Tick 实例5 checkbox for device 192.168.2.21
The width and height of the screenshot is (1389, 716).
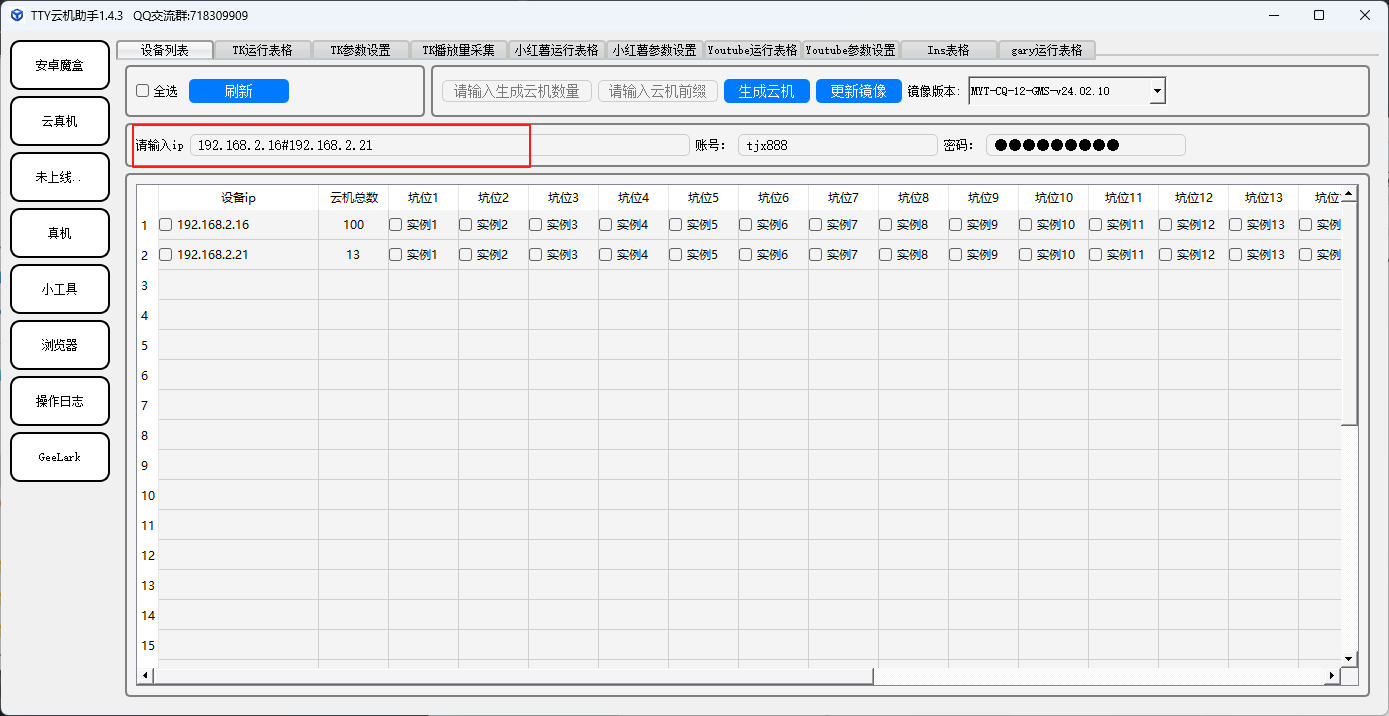point(676,255)
